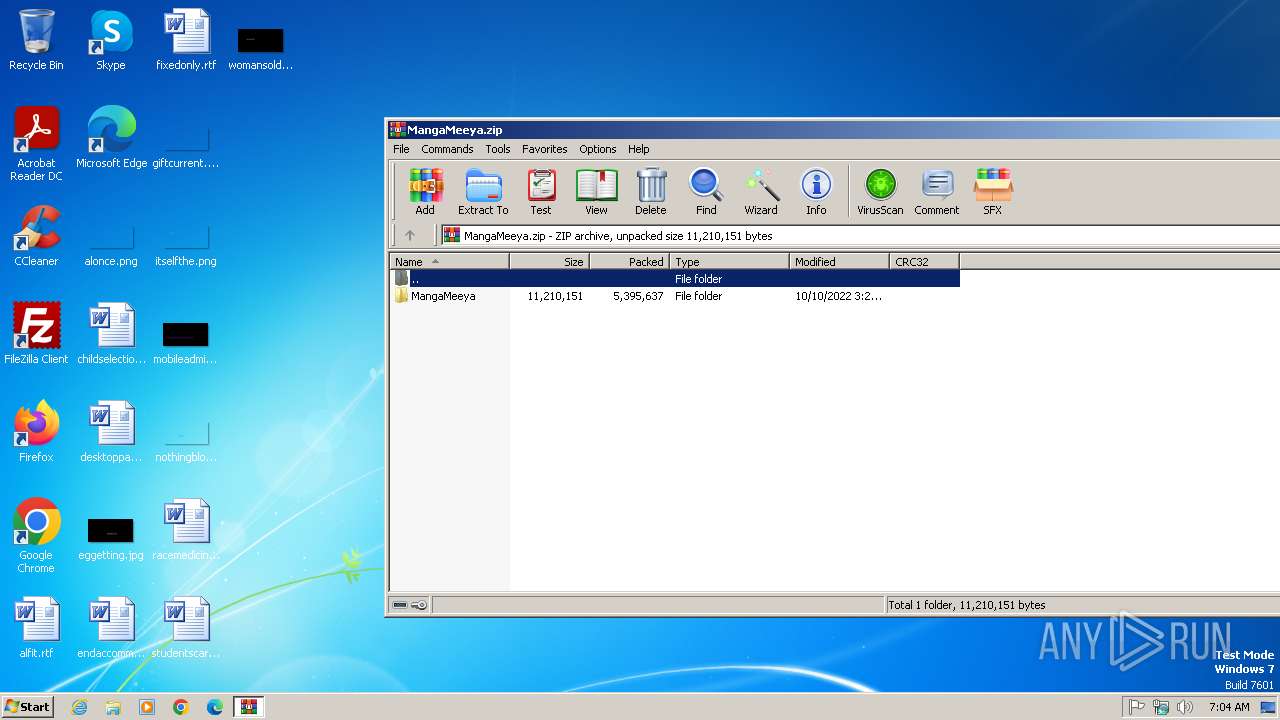Click the 7:04 AM system clock
Image resolution: width=1280 pixels, height=720 pixels.
(x=1229, y=707)
